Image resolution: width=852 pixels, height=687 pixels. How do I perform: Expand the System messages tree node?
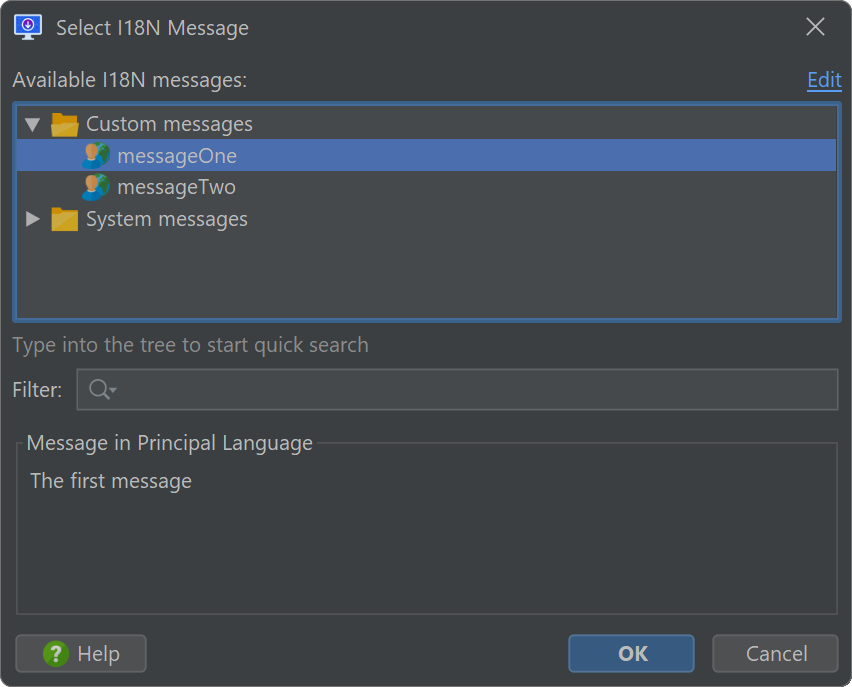click(33, 219)
